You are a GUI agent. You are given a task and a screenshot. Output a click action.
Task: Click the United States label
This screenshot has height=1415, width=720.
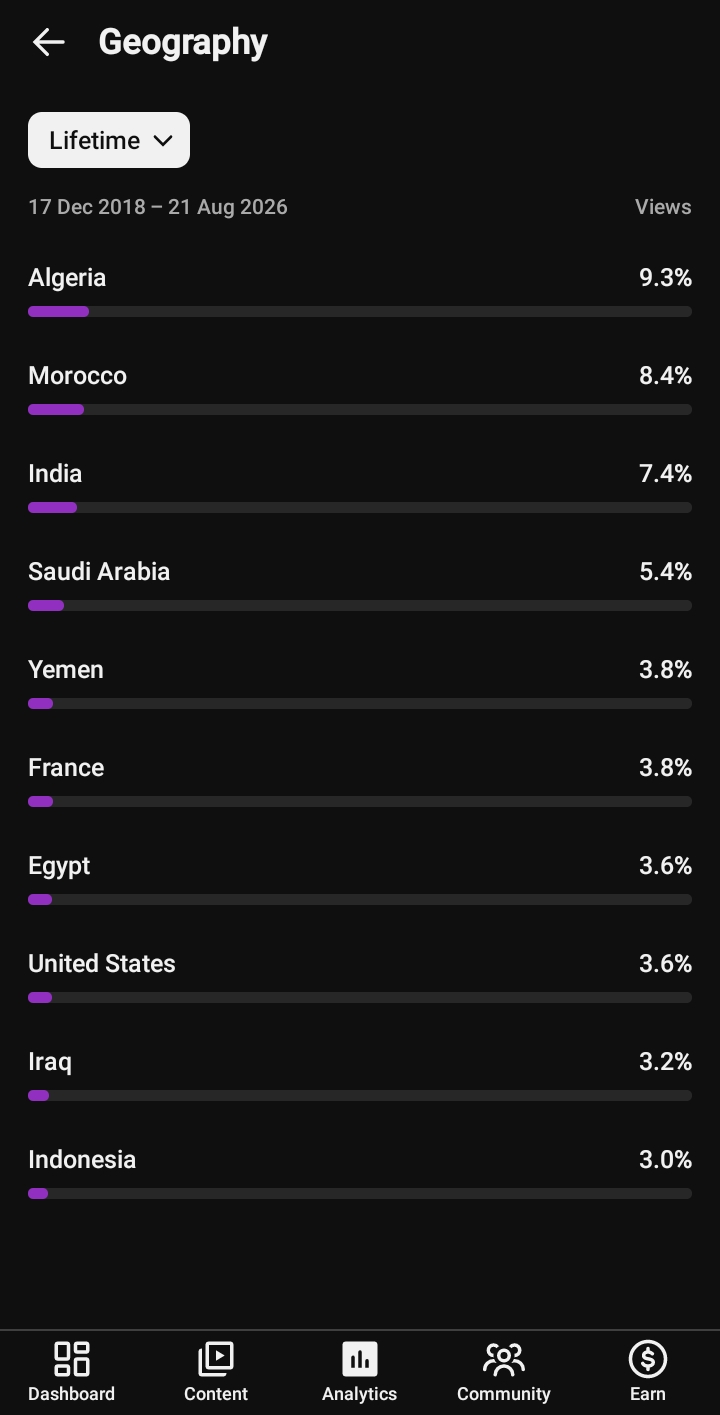coord(102,964)
